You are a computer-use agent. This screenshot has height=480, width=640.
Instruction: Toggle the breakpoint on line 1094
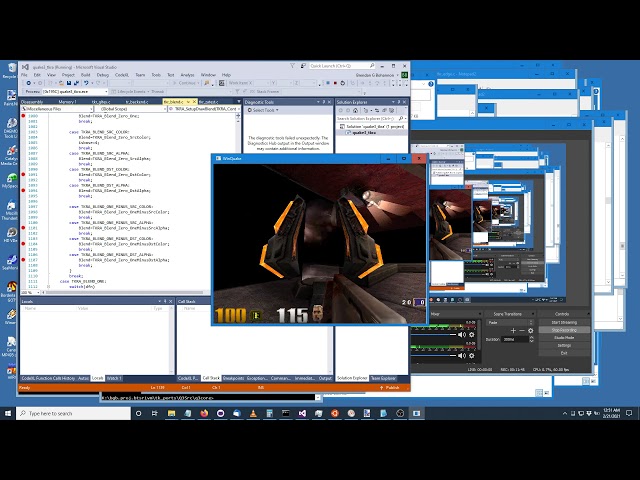pyautogui.click(x=23, y=191)
